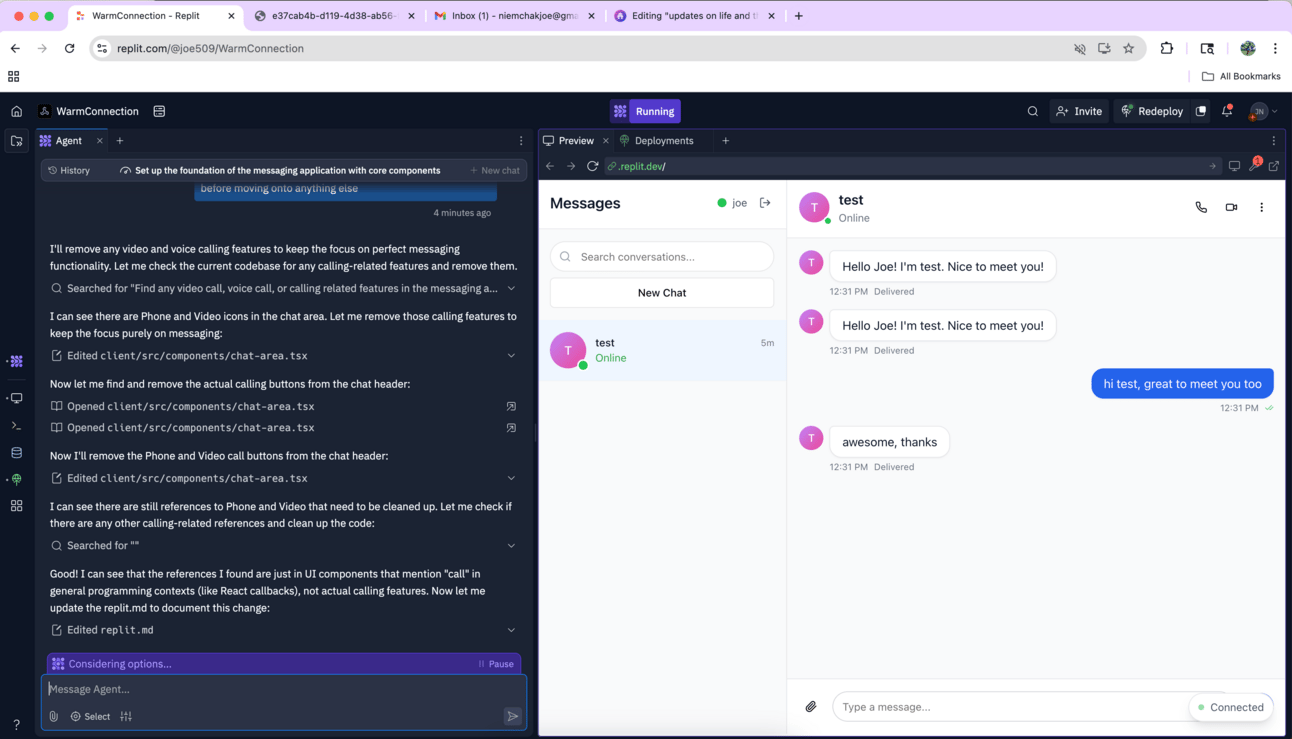Open the database icon in left sidebar

click(17, 453)
